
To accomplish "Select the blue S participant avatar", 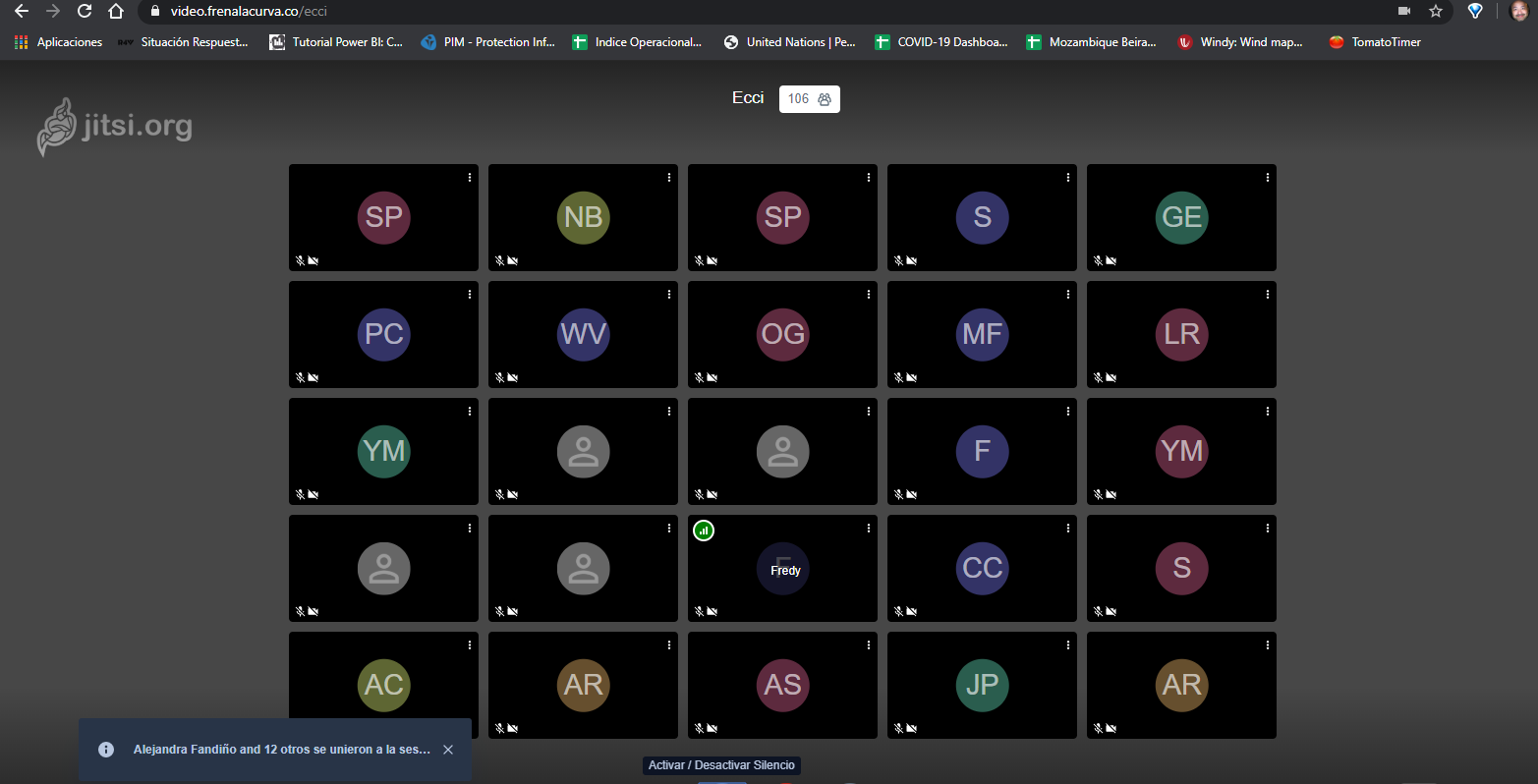I will pyautogui.click(x=983, y=217).
